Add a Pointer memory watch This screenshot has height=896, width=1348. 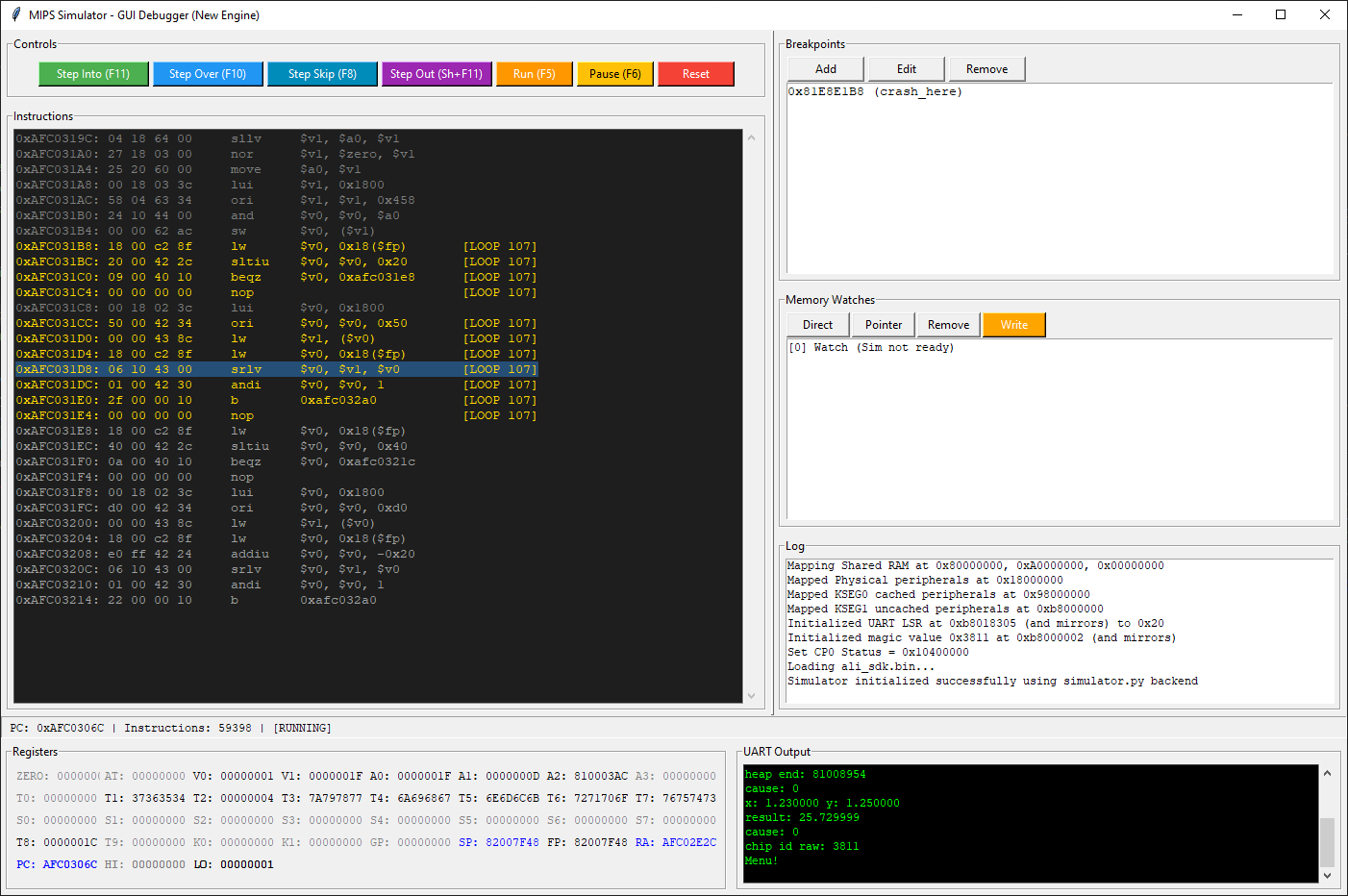click(x=883, y=325)
